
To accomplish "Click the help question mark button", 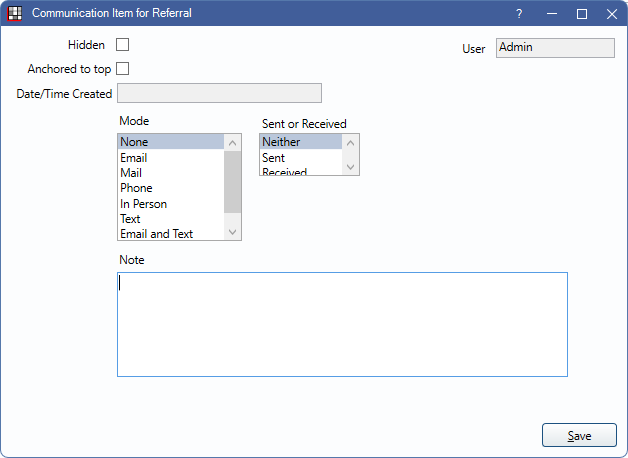I will coord(519,14).
